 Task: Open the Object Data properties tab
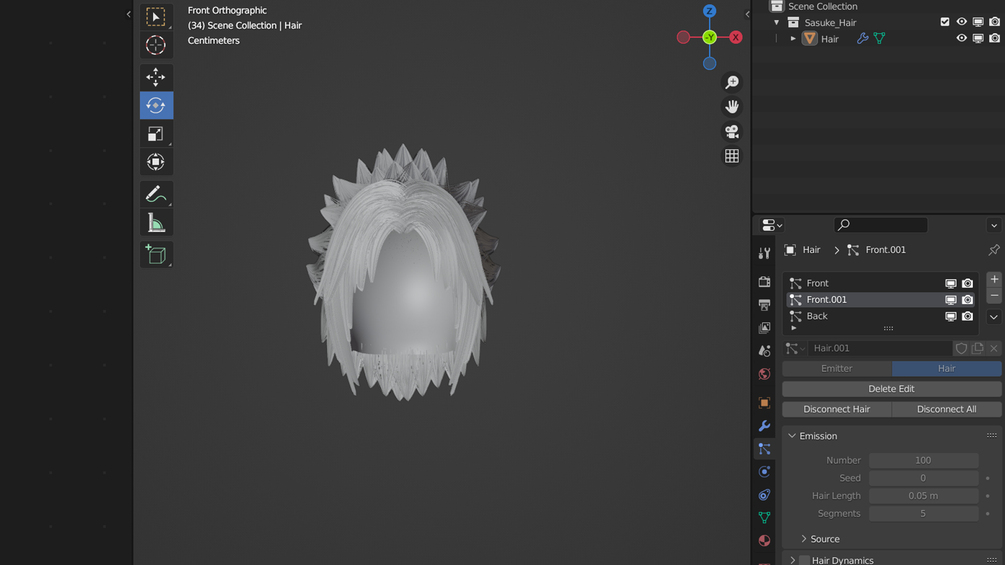tap(764, 518)
